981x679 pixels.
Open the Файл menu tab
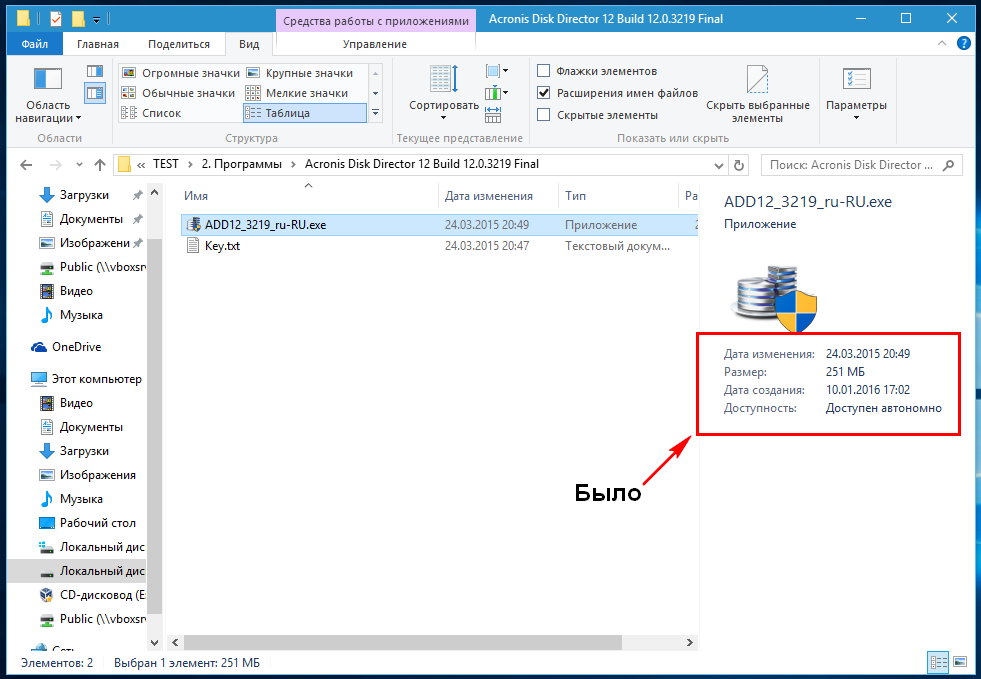(x=35, y=44)
